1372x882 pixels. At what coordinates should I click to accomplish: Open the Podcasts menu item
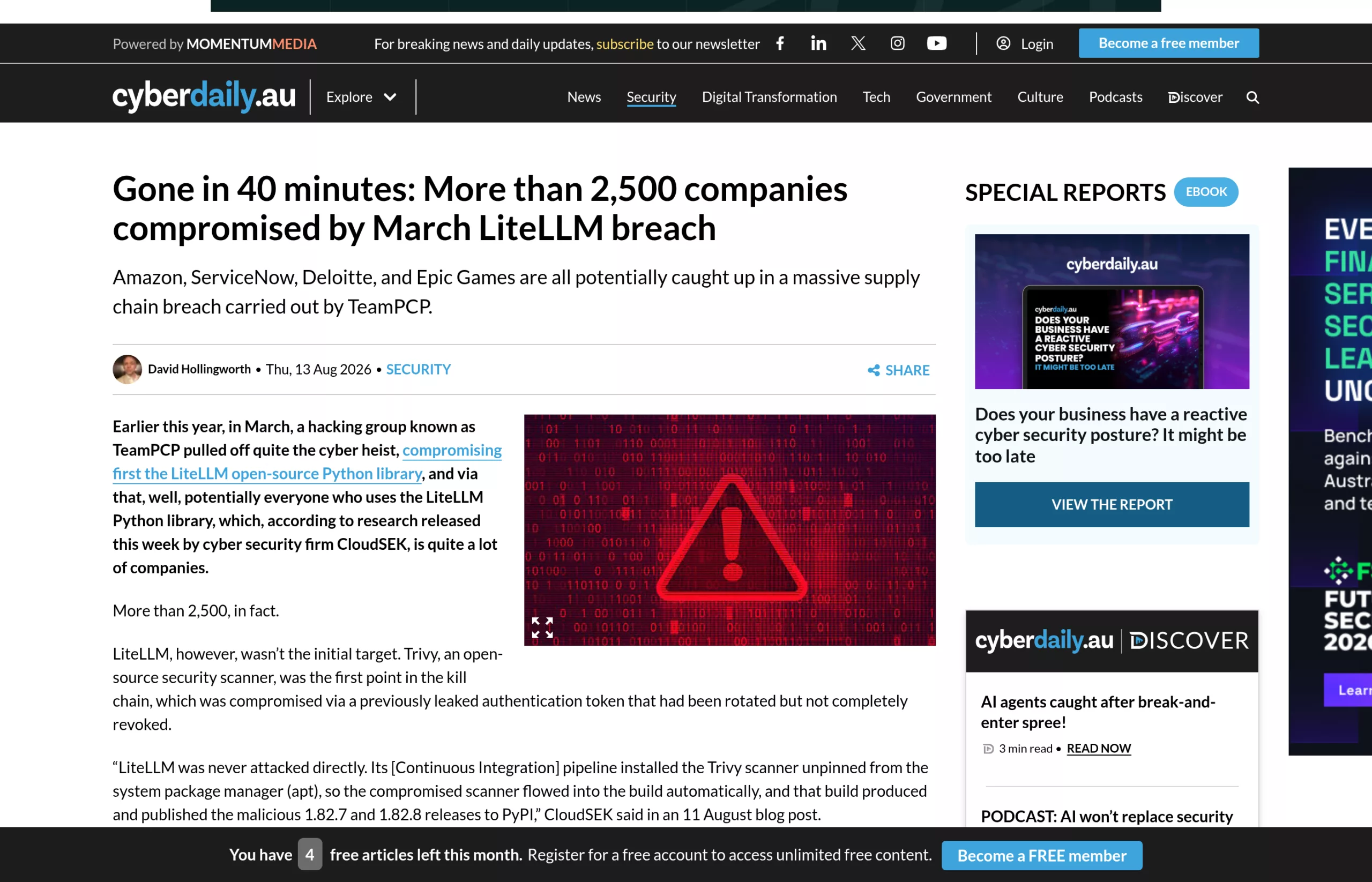tap(1115, 98)
